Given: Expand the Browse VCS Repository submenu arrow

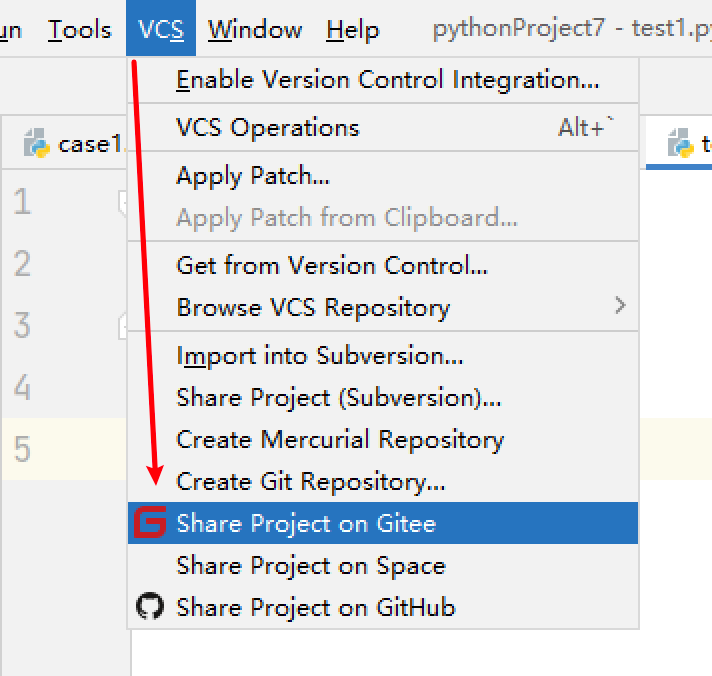Looking at the screenshot, I should [620, 306].
